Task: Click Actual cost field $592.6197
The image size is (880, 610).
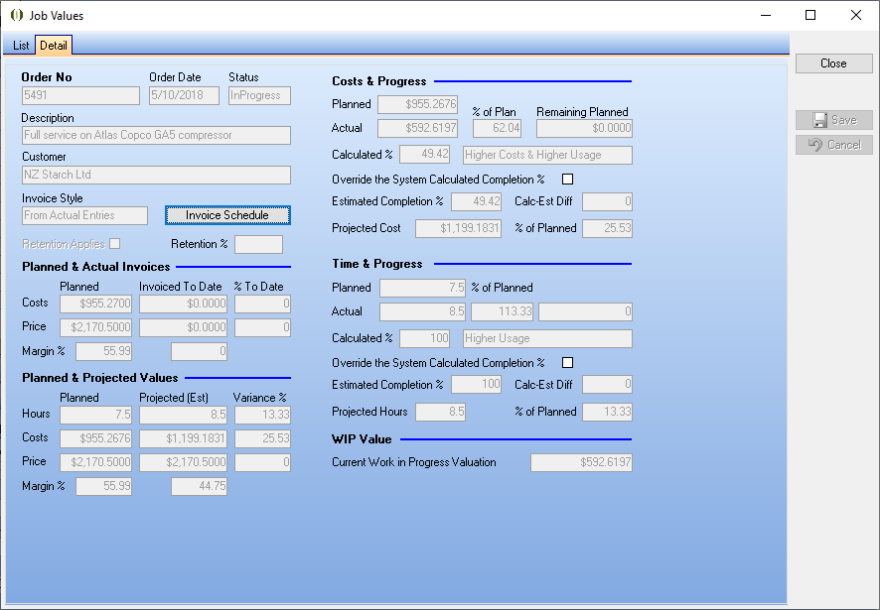Action: coord(418,128)
